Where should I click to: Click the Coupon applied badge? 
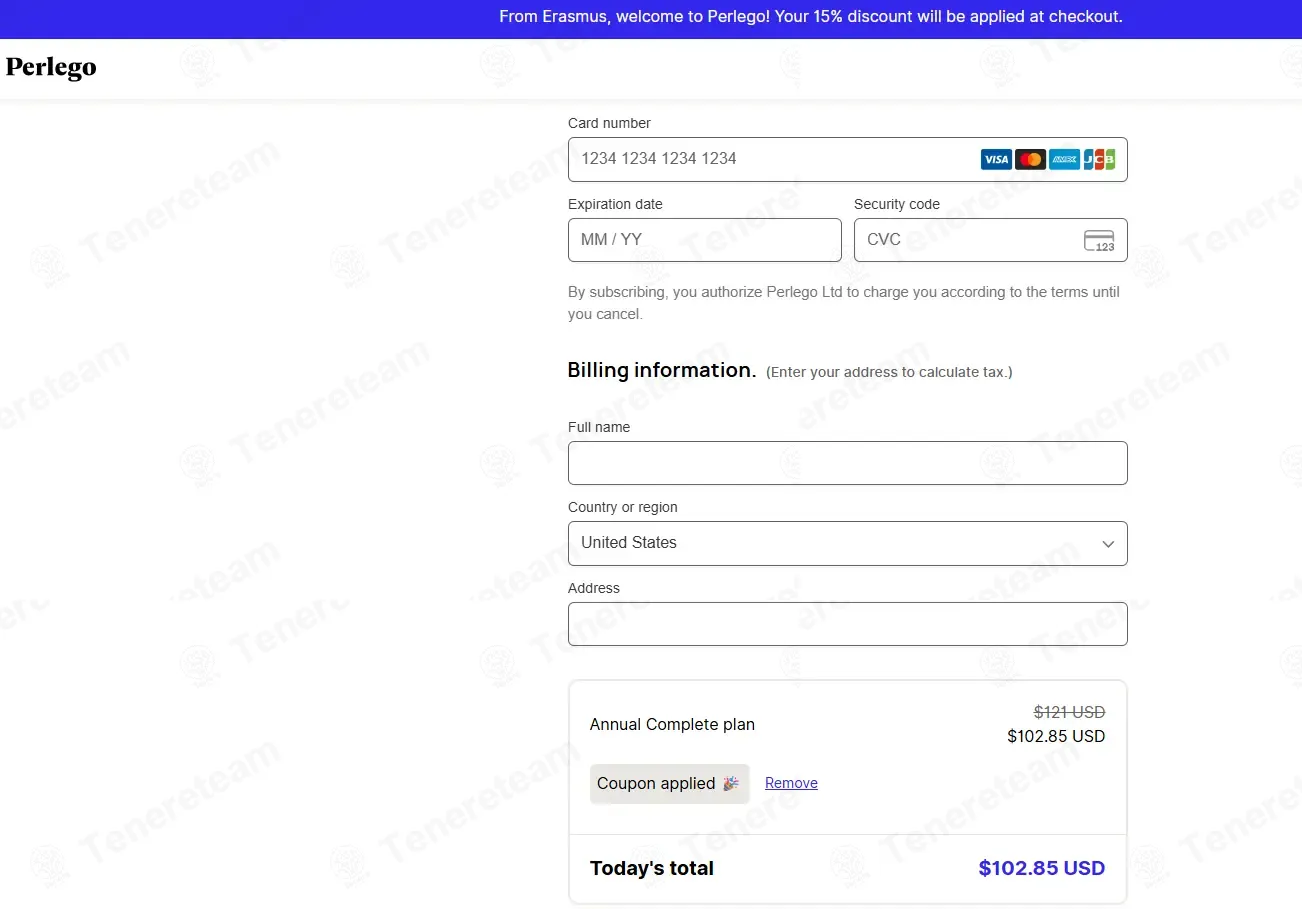(x=669, y=784)
